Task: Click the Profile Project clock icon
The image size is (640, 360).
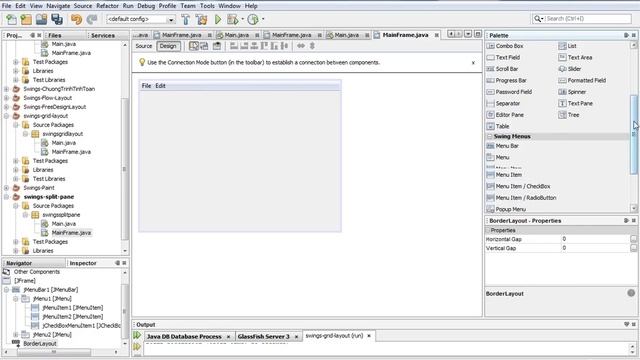Action: pos(253,19)
